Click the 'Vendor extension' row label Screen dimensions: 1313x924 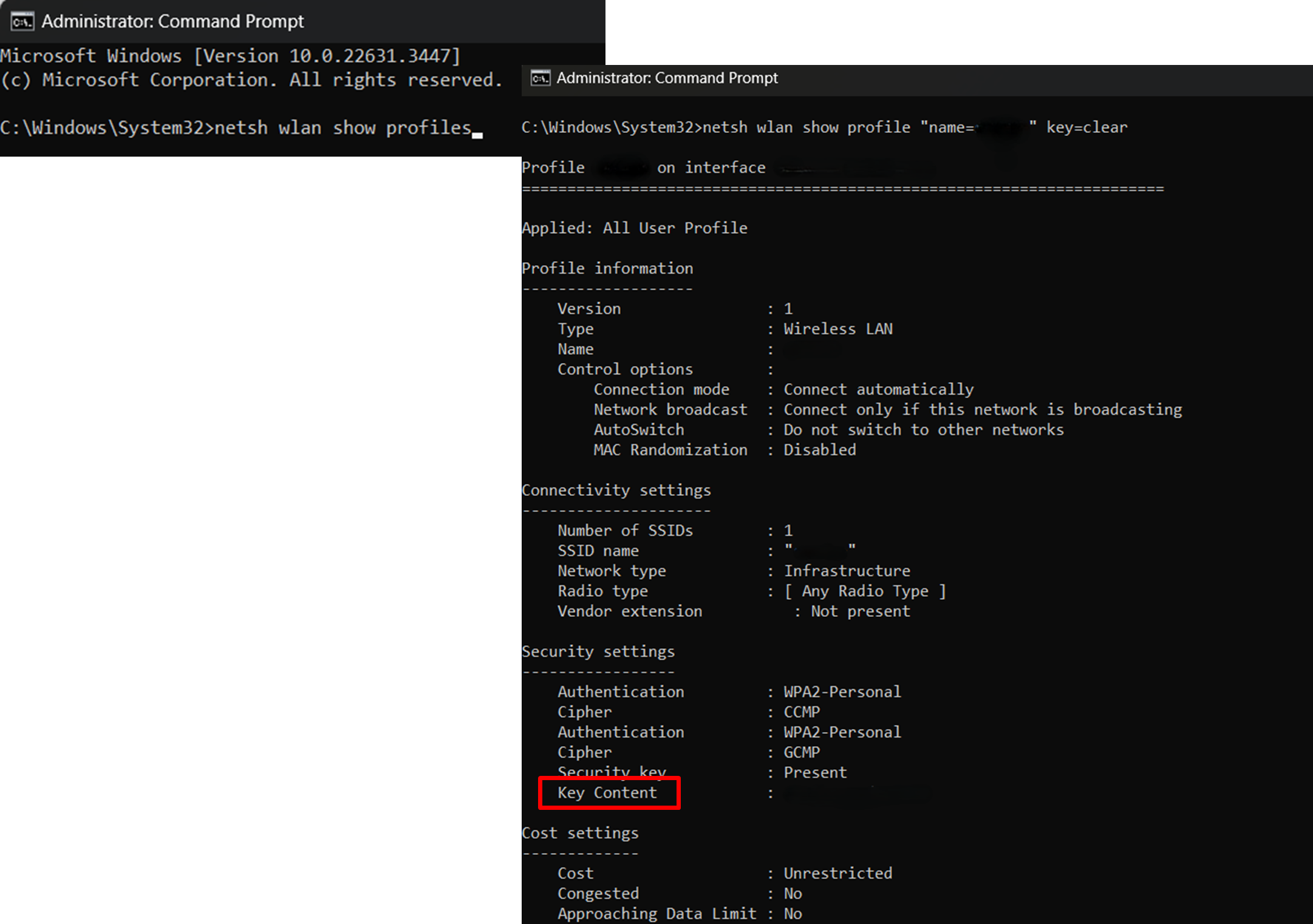point(630,611)
